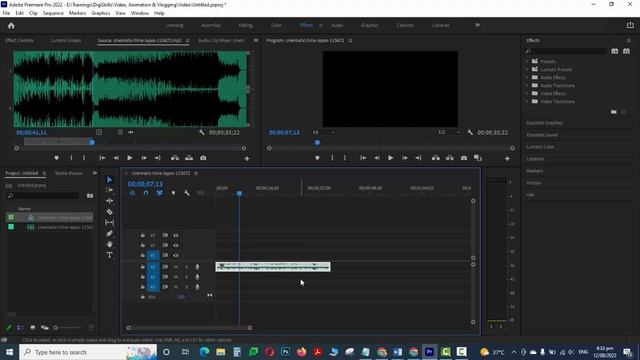Switch to the Editing workspace tab
The height and width of the screenshot is (360, 640).
pos(245,25)
